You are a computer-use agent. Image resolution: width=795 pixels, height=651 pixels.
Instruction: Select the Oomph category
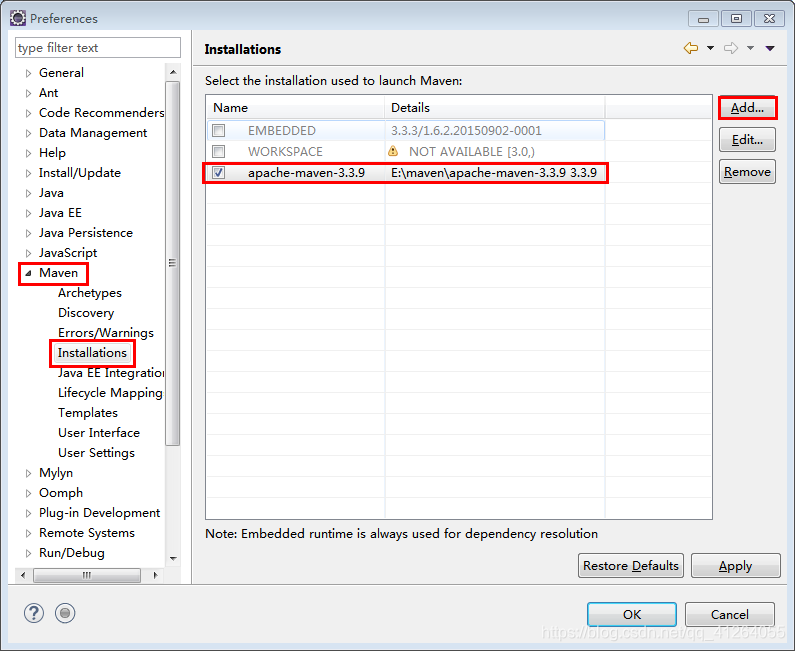click(61, 493)
